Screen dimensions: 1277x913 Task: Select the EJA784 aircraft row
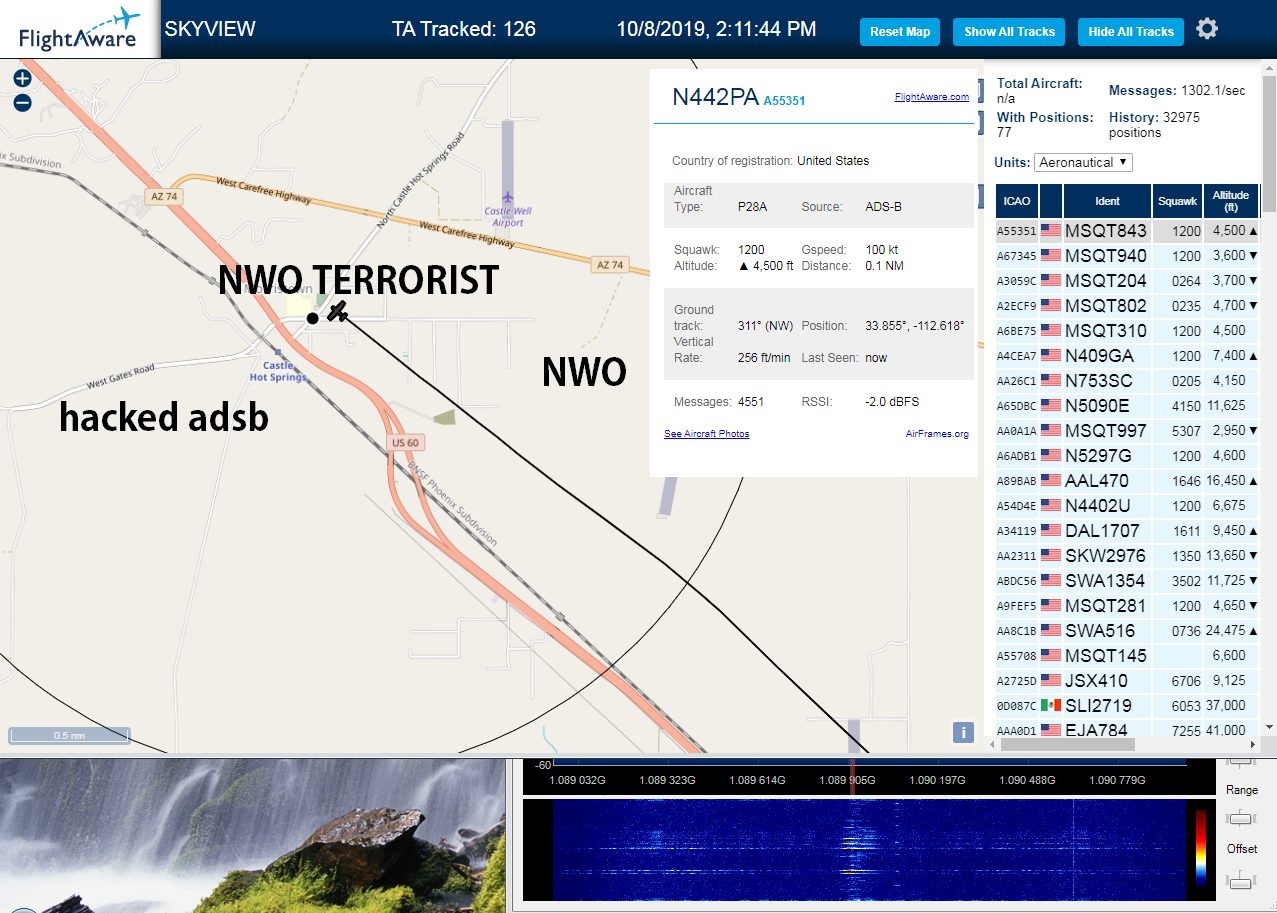[x=1127, y=729]
